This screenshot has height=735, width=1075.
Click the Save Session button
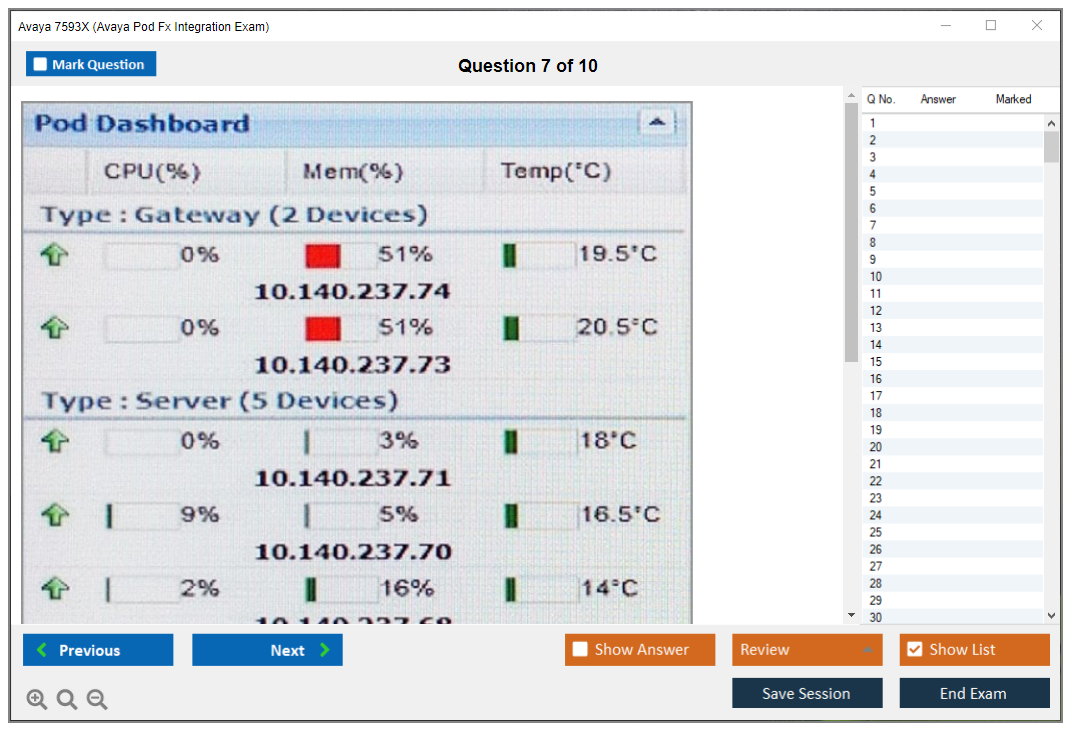(x=806, y=693)
